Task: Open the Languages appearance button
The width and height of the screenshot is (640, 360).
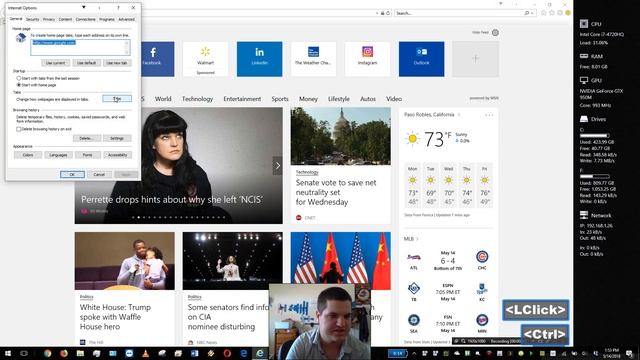Action: [58, 155]
